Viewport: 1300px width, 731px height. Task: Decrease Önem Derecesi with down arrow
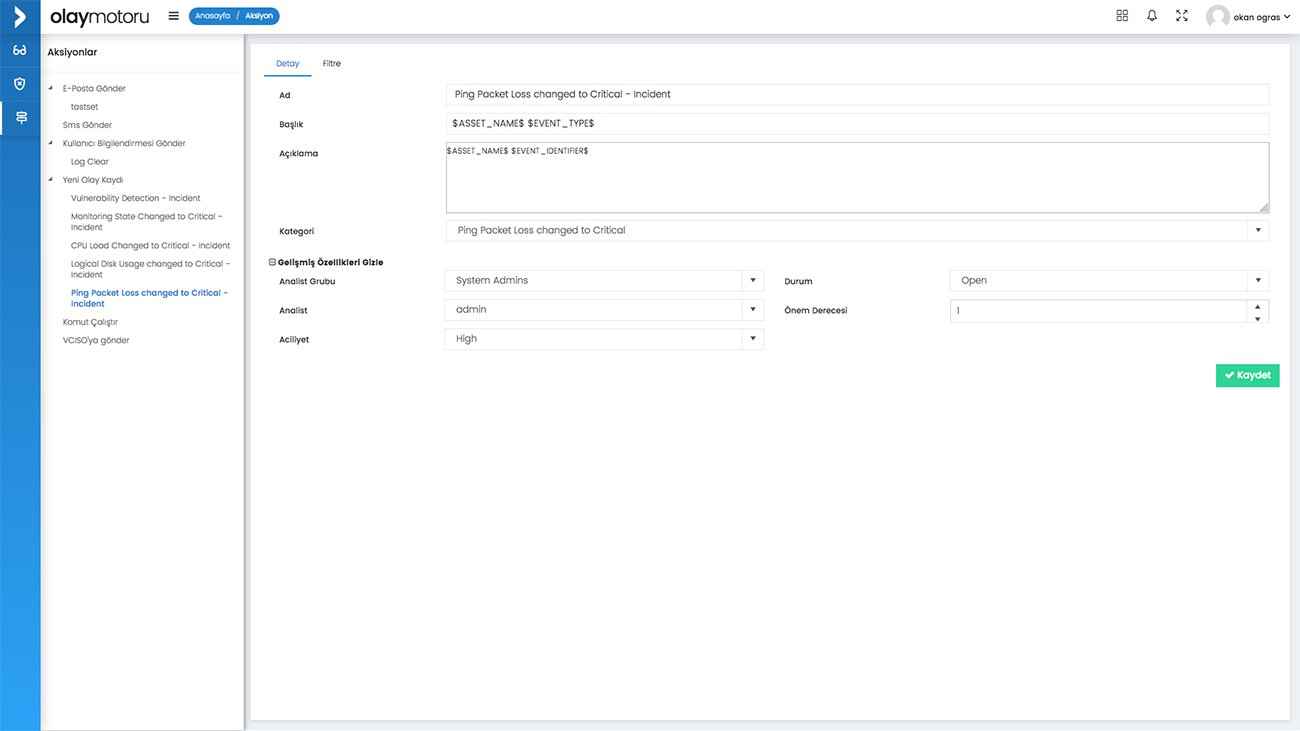point(1257,318)
